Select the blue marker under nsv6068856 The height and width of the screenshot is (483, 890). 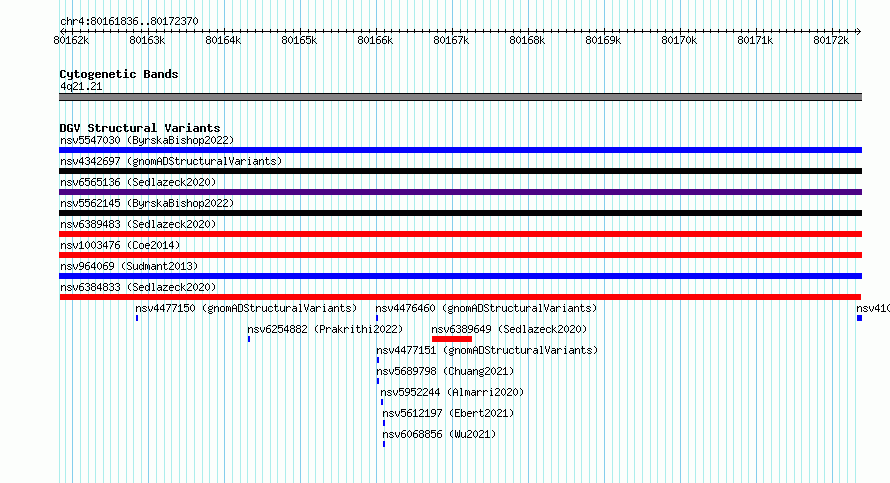[x=384, y=444]
